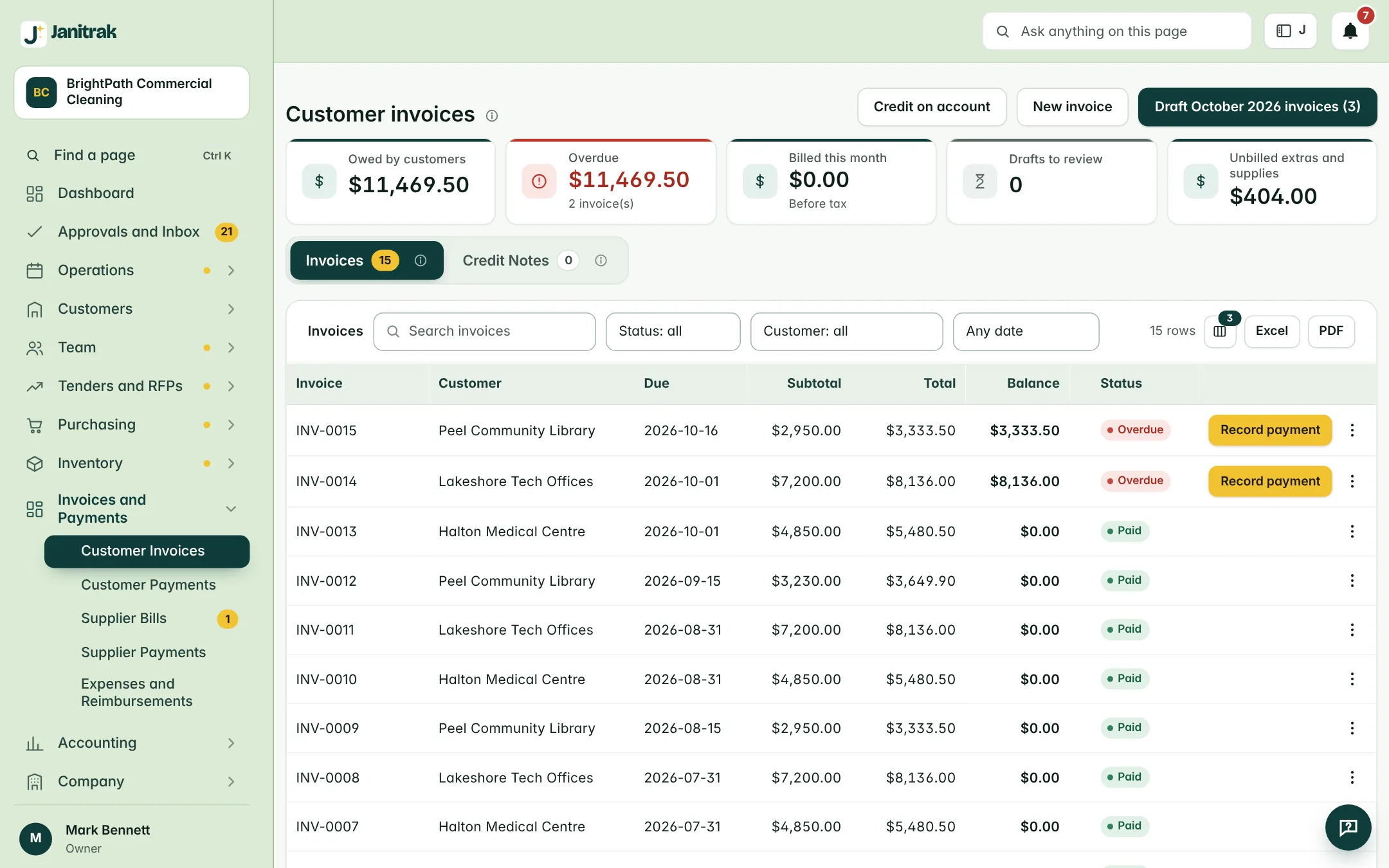Export invoices to Excel
The width and height of the screenshot is (1389, 868).
pyautogui.click(x=1271, y=331)
